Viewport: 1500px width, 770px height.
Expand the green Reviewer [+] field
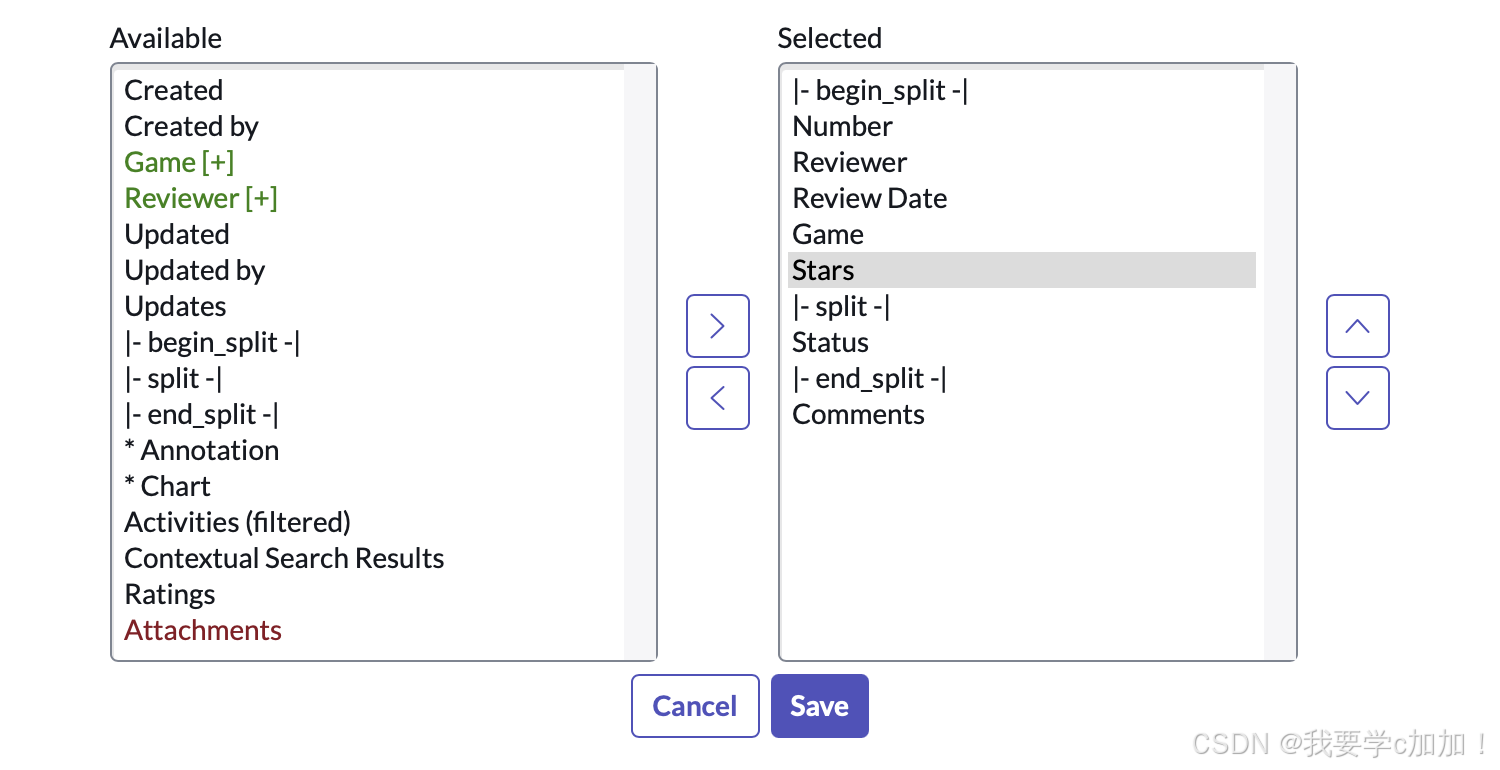tap(200, 198)
